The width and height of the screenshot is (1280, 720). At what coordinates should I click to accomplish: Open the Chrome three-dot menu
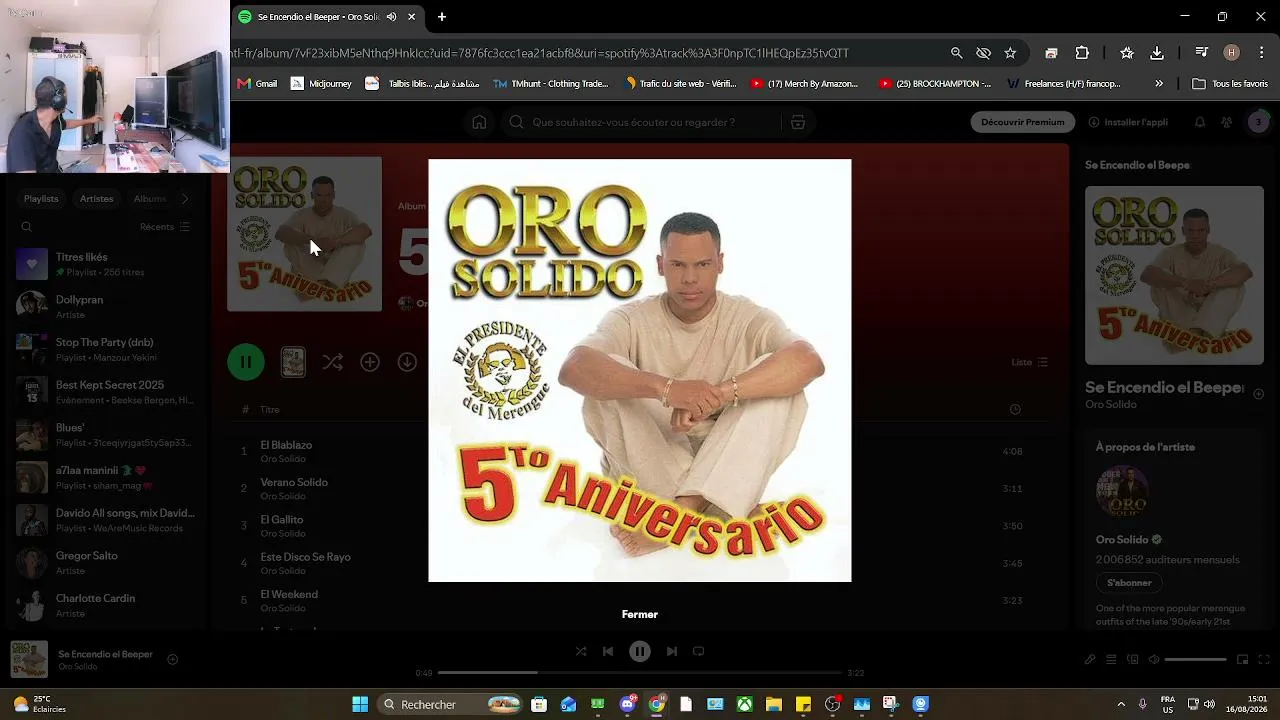(x=1261, y=53)
